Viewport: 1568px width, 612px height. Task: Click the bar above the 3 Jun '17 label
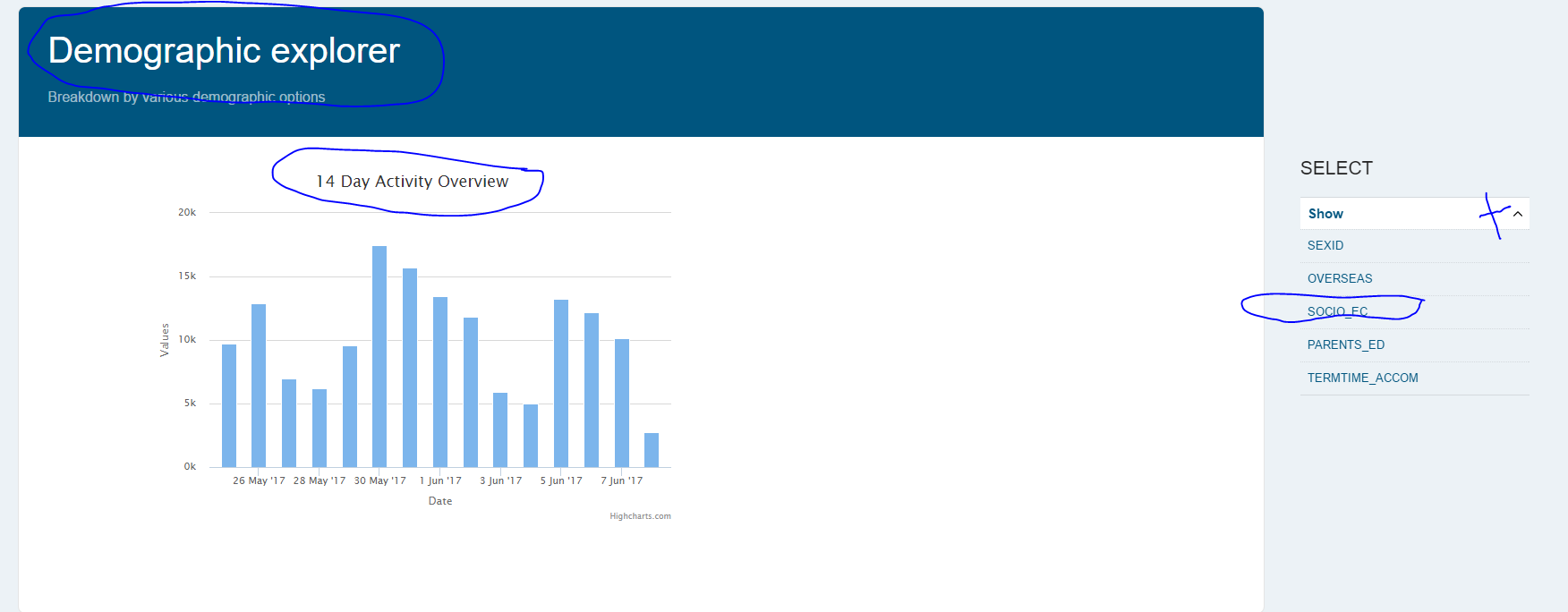click(x=500, y=429)
